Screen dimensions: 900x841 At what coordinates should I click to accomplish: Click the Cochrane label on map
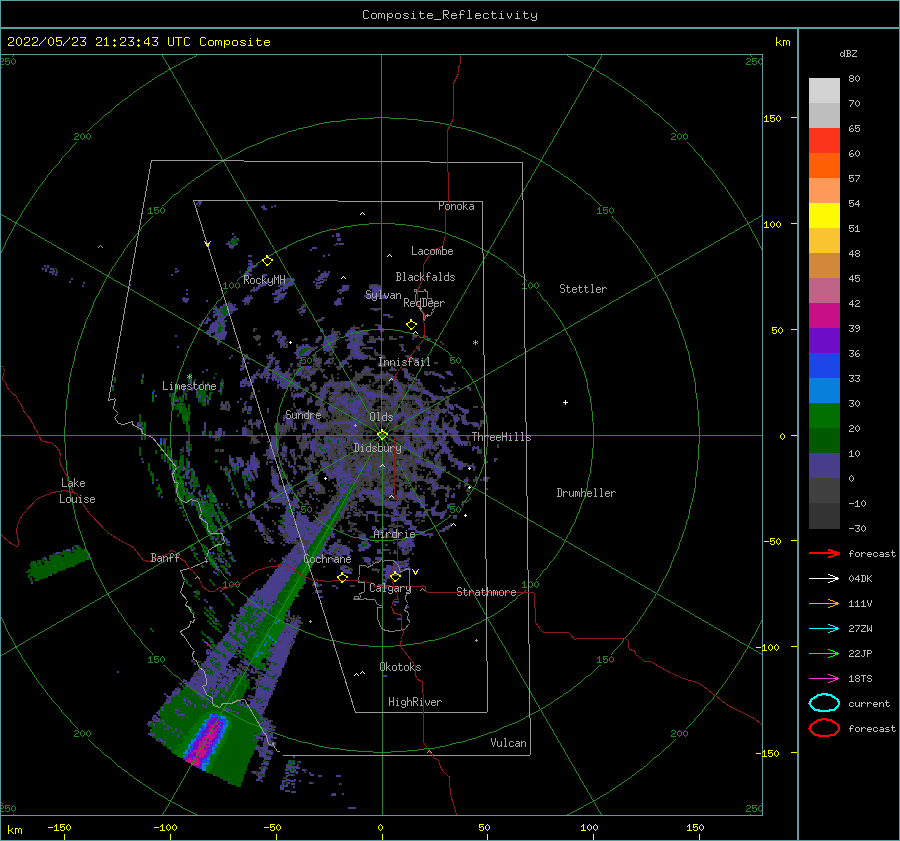(x=327, y=559)
